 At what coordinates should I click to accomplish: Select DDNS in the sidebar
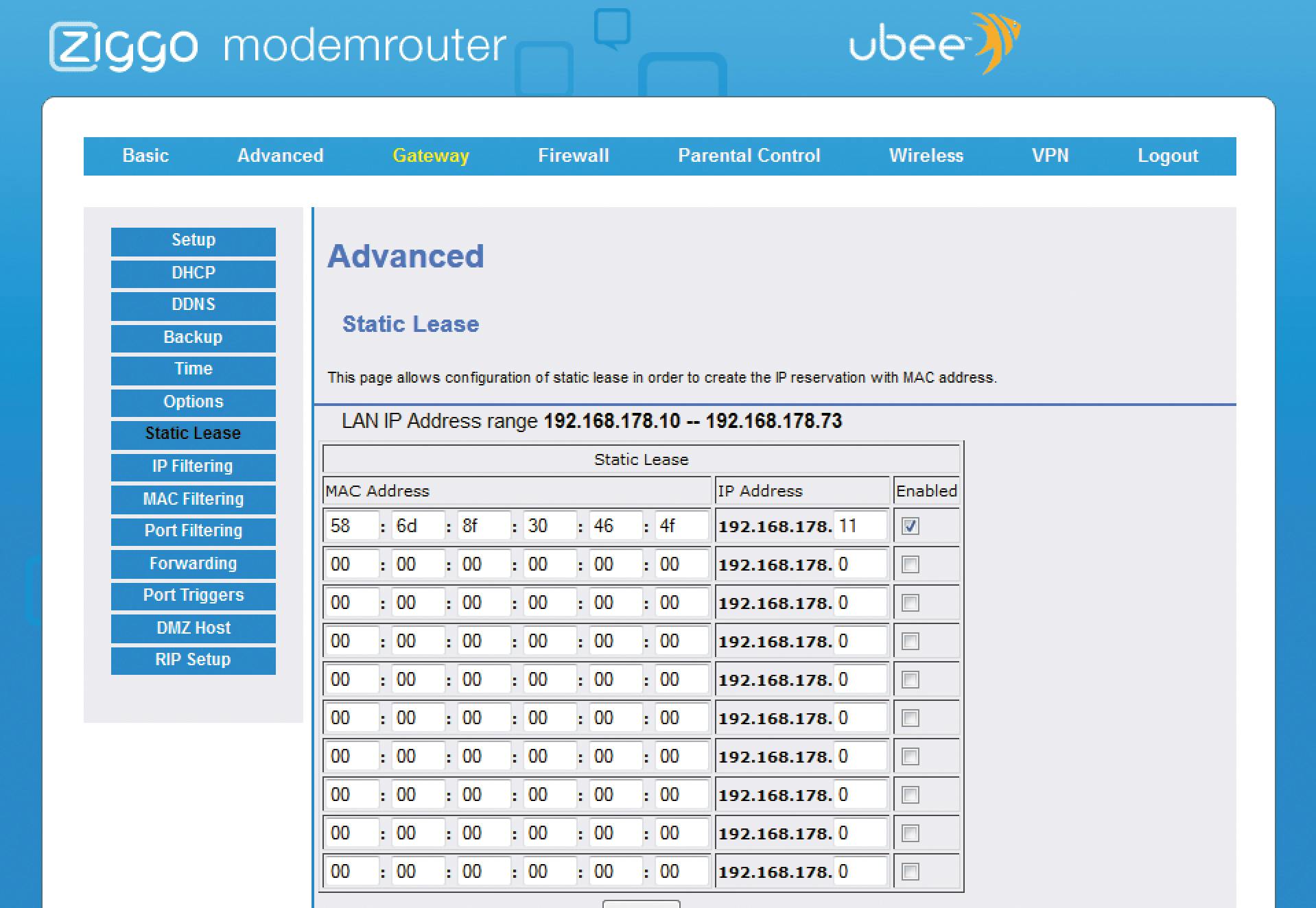pos(193,305)
